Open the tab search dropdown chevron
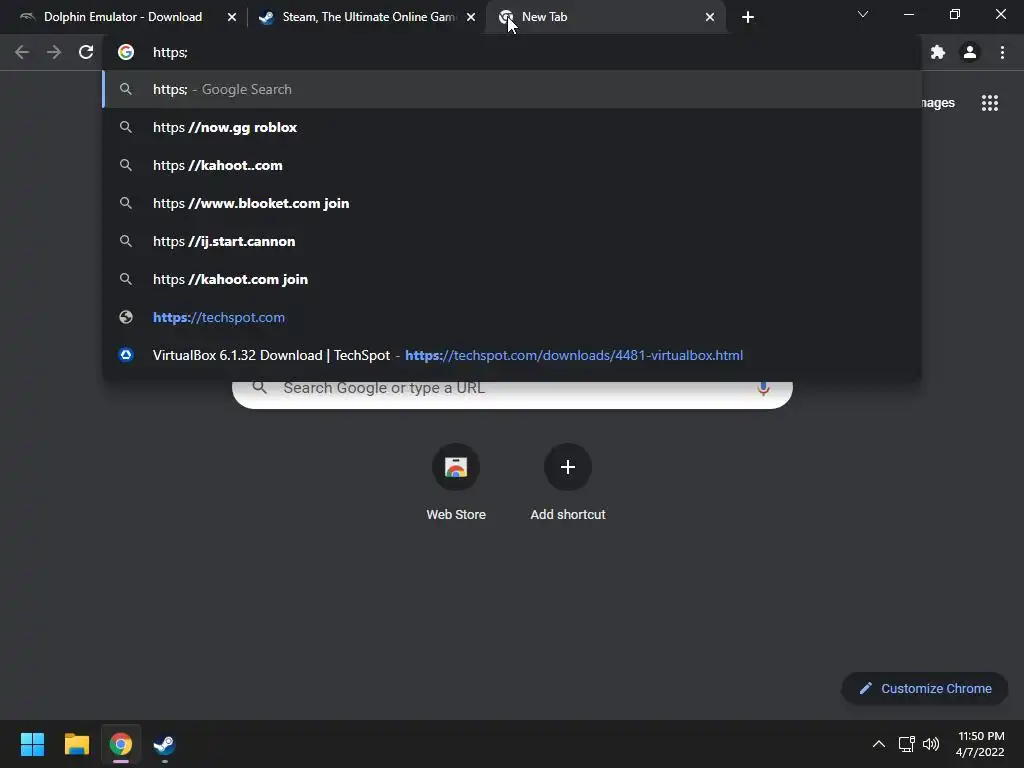The height and width of the screenshot is (768, 1024). click(863, 14)
